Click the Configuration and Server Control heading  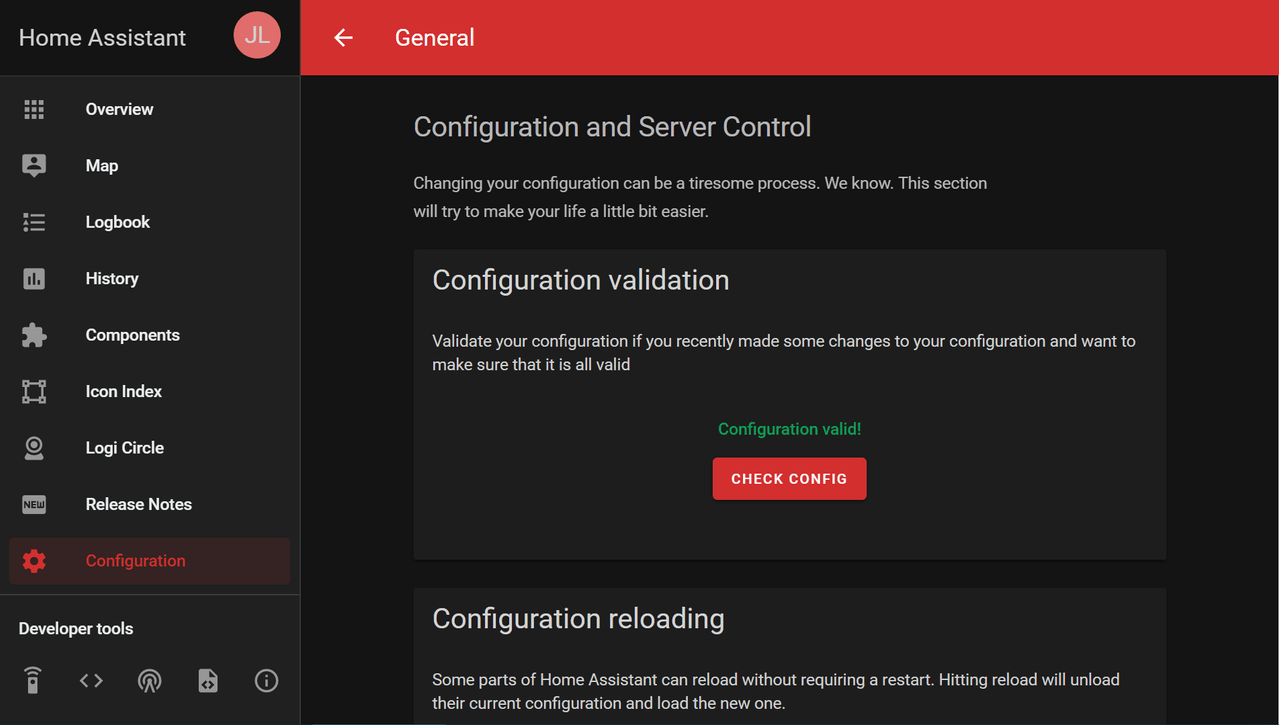tap(612, 127)
